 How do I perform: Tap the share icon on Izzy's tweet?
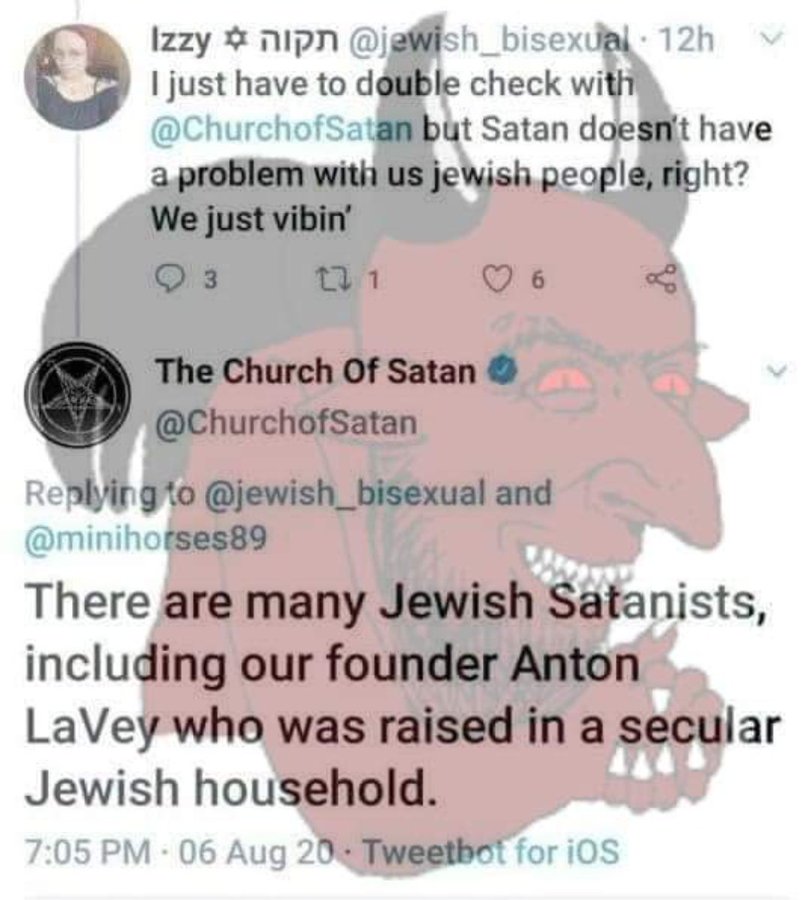point(662,280)
